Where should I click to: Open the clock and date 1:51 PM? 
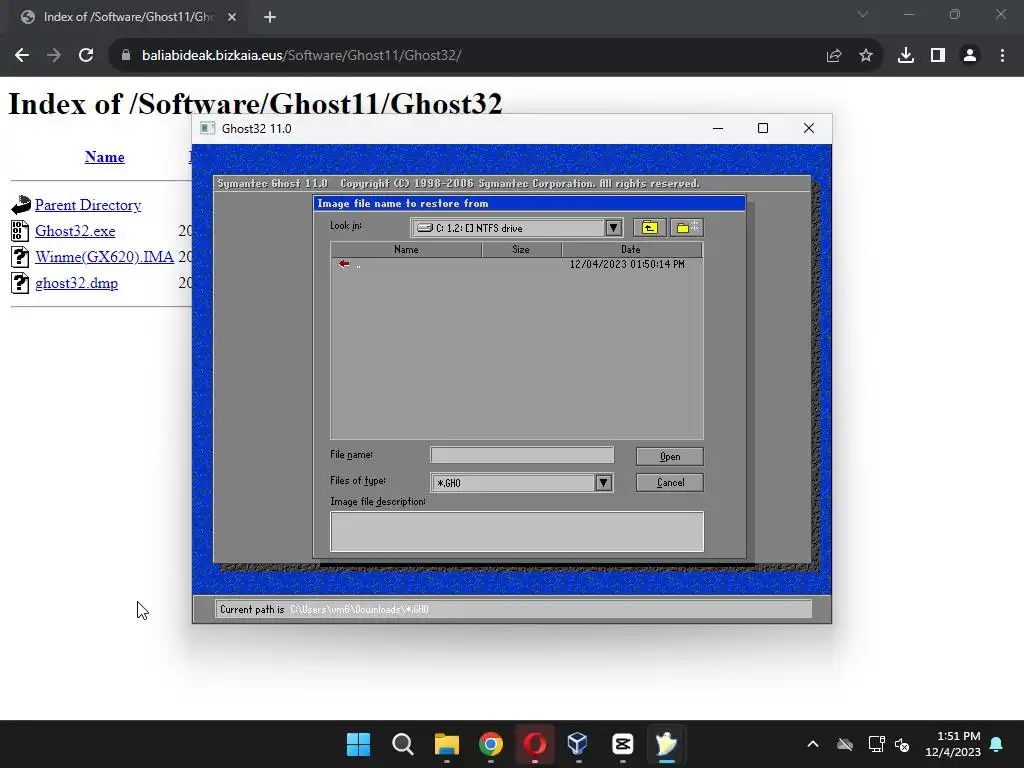(x=953, y=744)
